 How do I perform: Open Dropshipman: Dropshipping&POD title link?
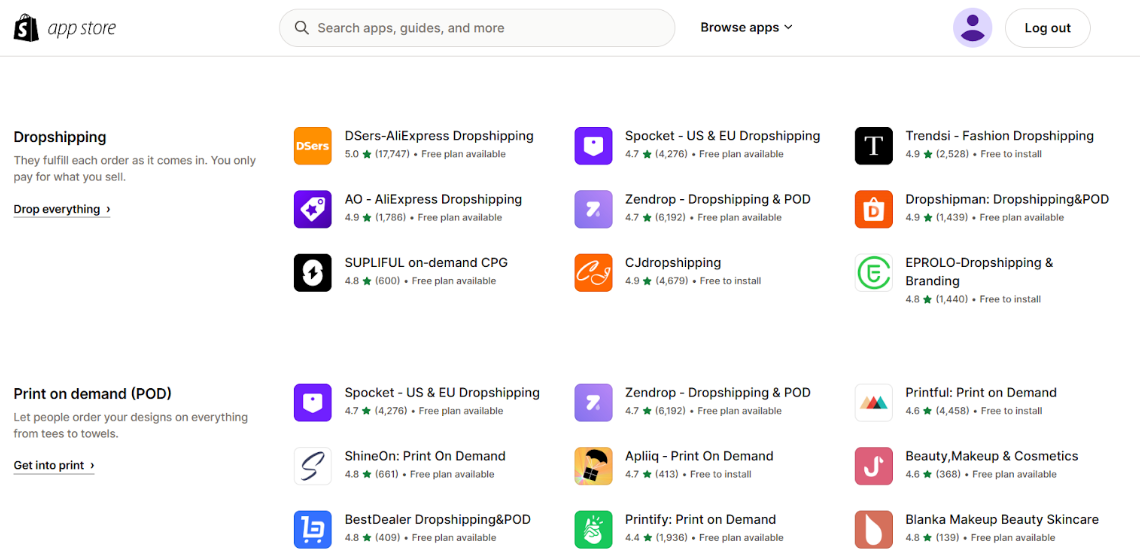pyautogui.click(x=1007, y=199)
